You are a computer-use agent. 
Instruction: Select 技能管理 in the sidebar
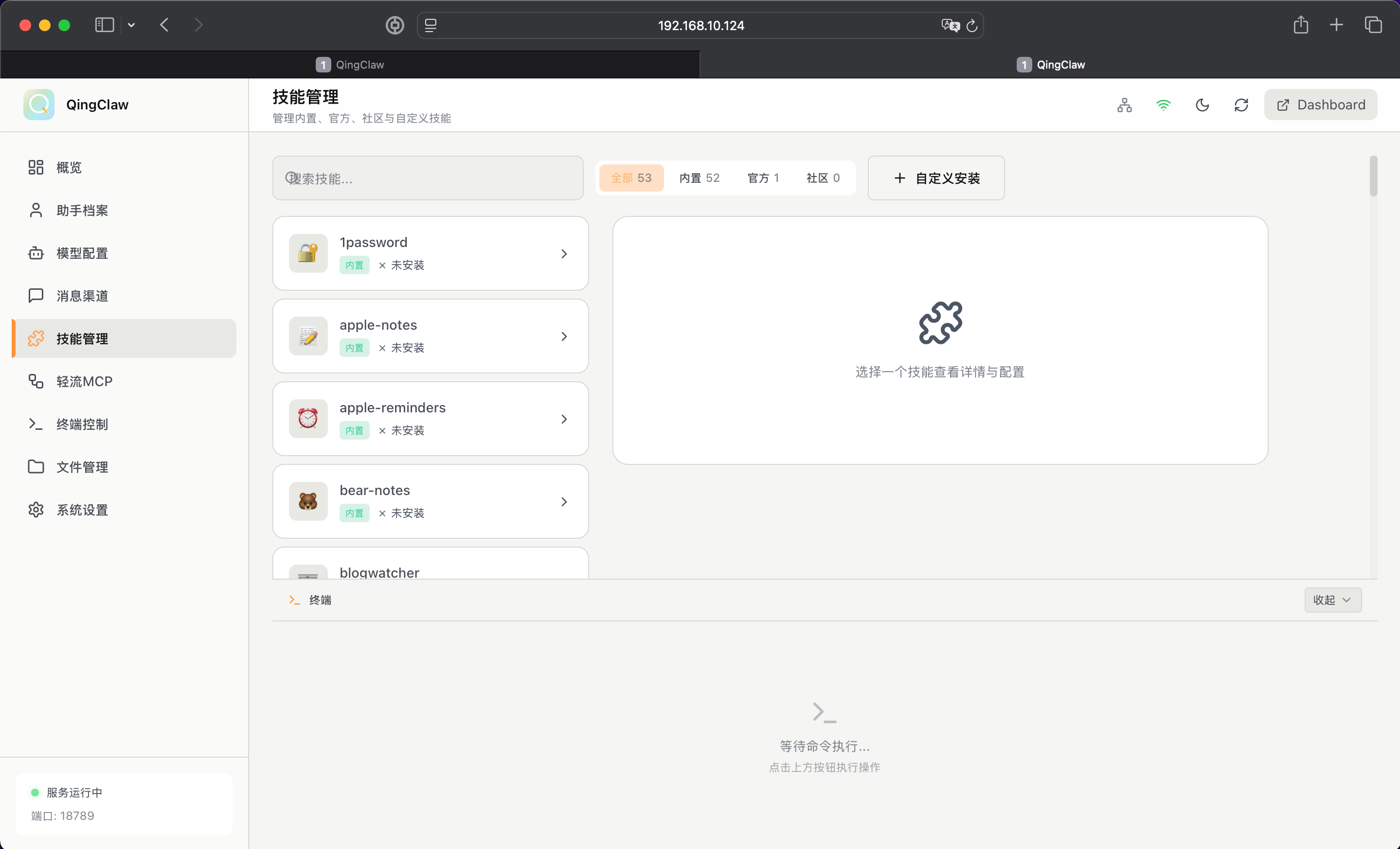124,338
